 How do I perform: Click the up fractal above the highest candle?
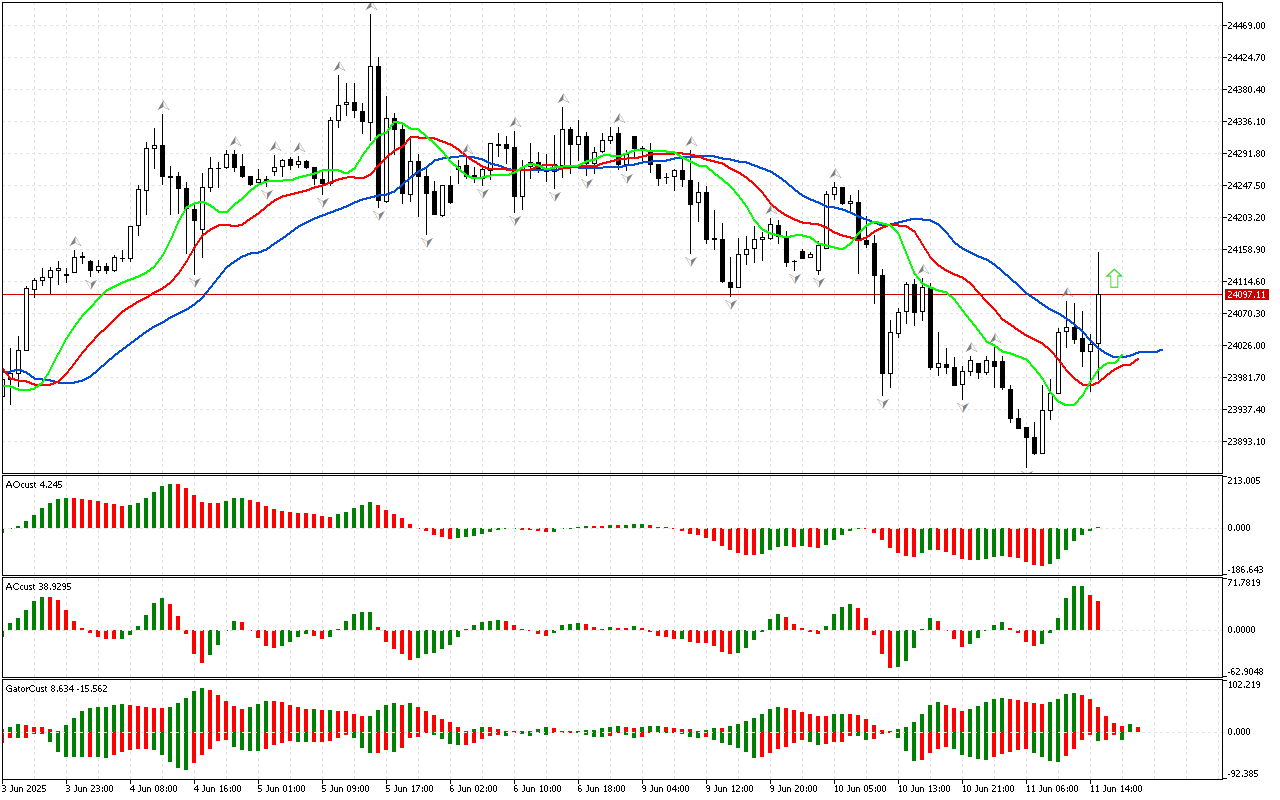click(371, 6)
